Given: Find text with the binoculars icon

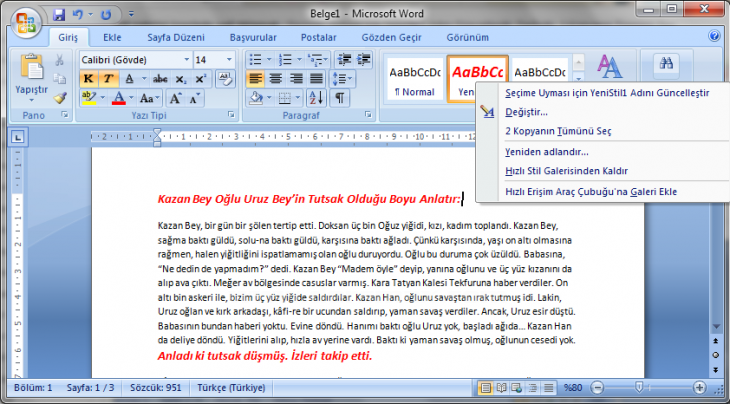Looking at the screenshot, I should coord(666,64).
